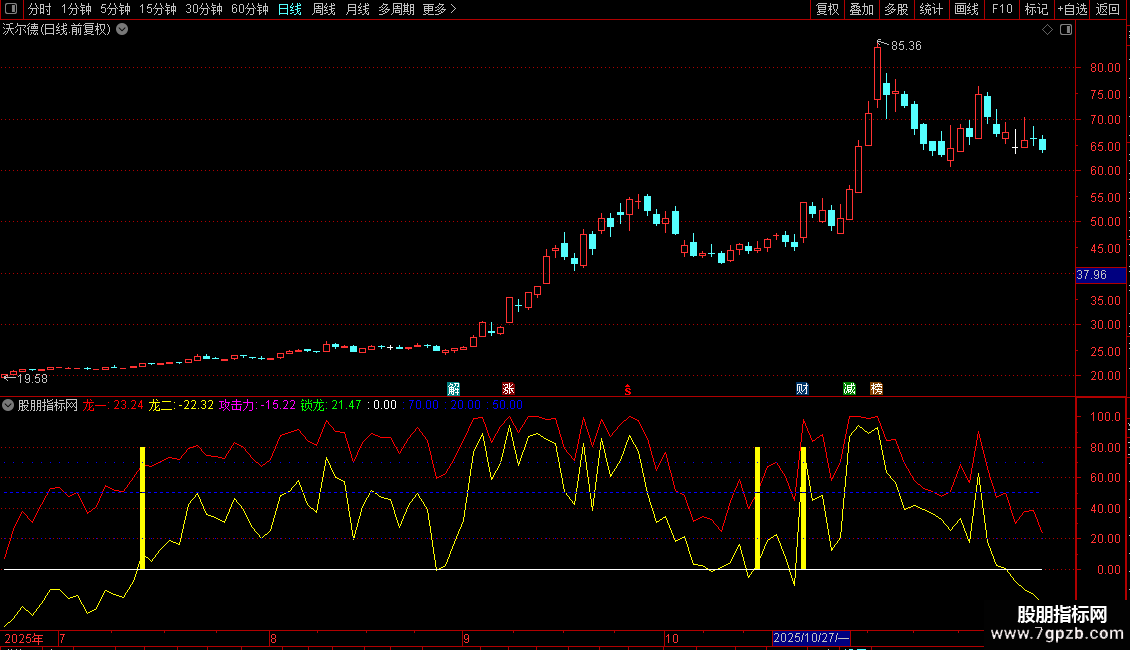Click the 股朋指标网 indicator name
The width and height of the screenshot is (1130, 650).
(x=48, y=405)
